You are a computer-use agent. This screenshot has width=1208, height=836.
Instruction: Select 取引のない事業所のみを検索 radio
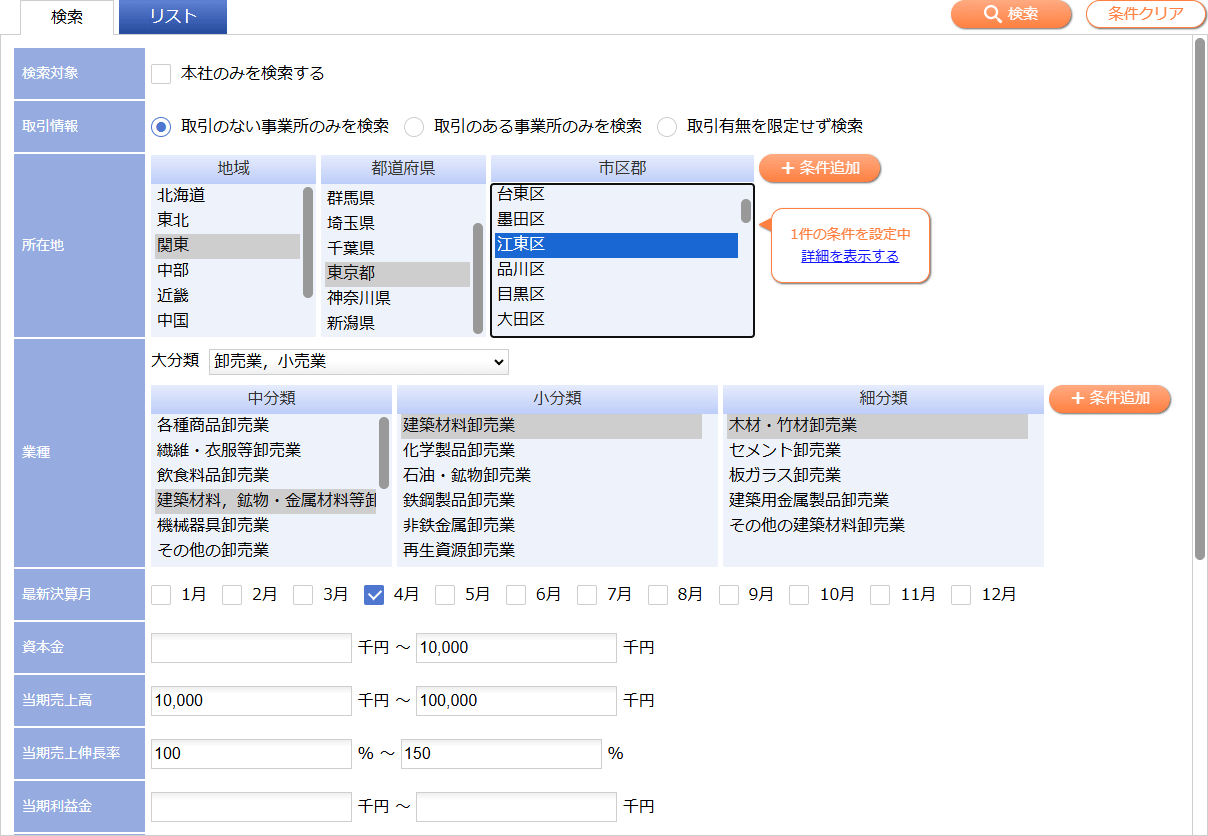pyautogui.click(x=161, y=127)
